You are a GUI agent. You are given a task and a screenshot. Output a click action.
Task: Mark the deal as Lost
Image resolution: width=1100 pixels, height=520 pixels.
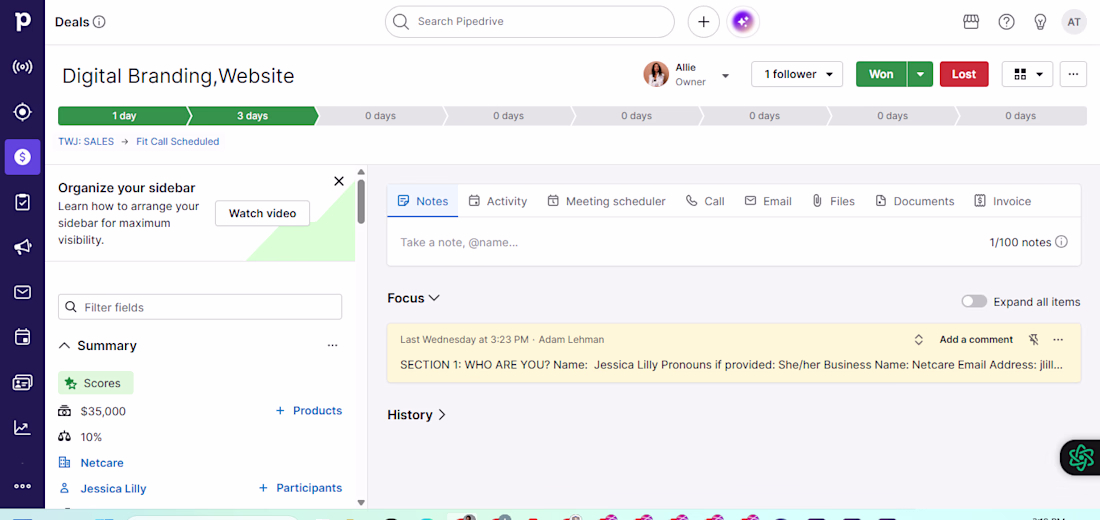point(964,74)
